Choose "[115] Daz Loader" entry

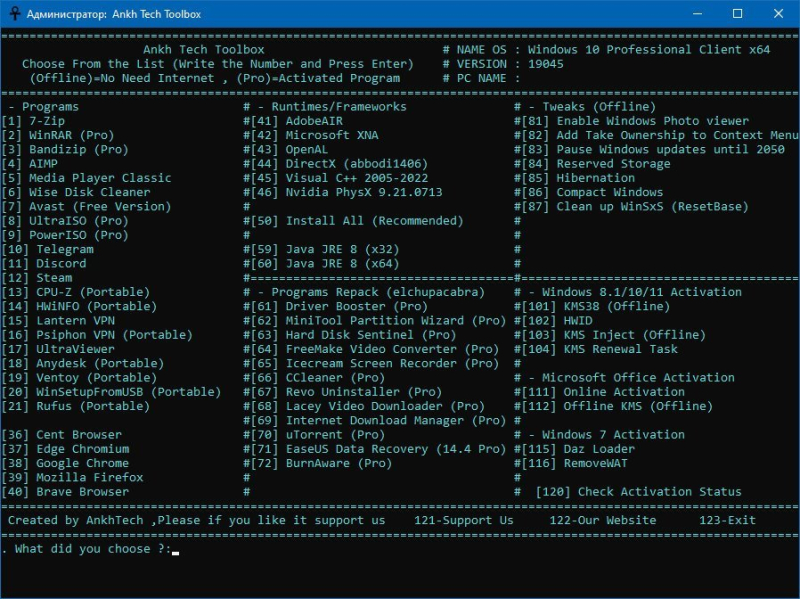(x=578, y=450)
